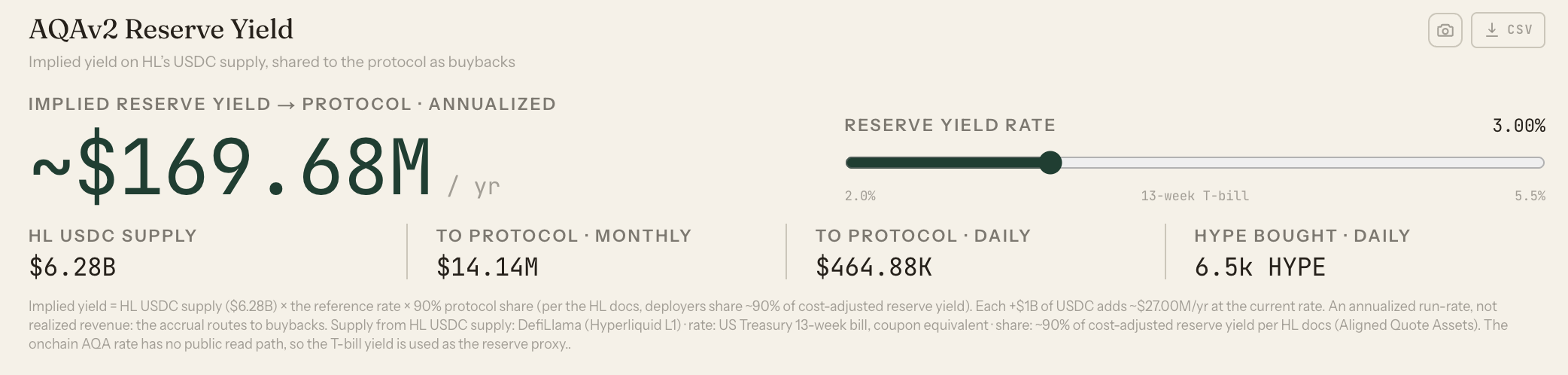Click the footnote paragraph mentioning DefiLlama
Image resolution: width=1568 pixels, height=375 pixels.
click(768, 325)
